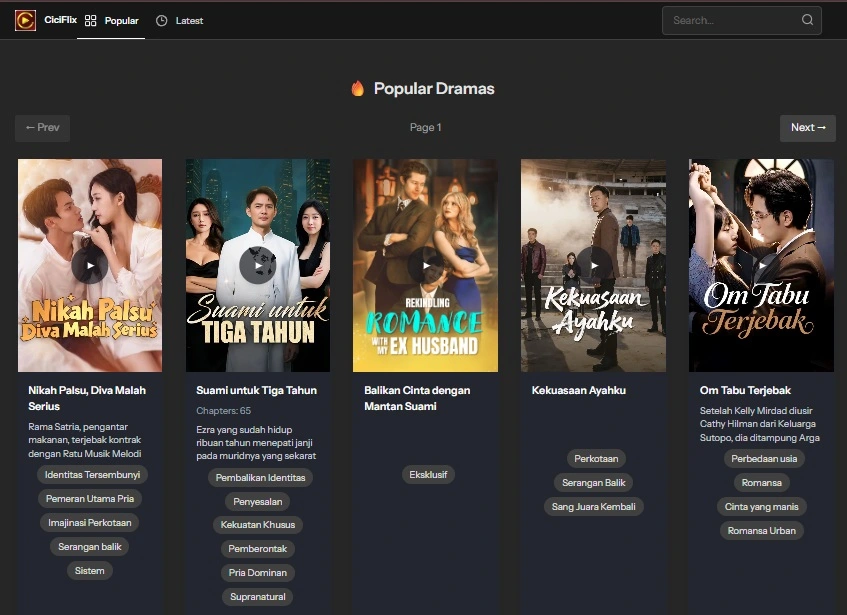Click the Prev page button
This screenshot has height=615, width=847.
point(42,128)
